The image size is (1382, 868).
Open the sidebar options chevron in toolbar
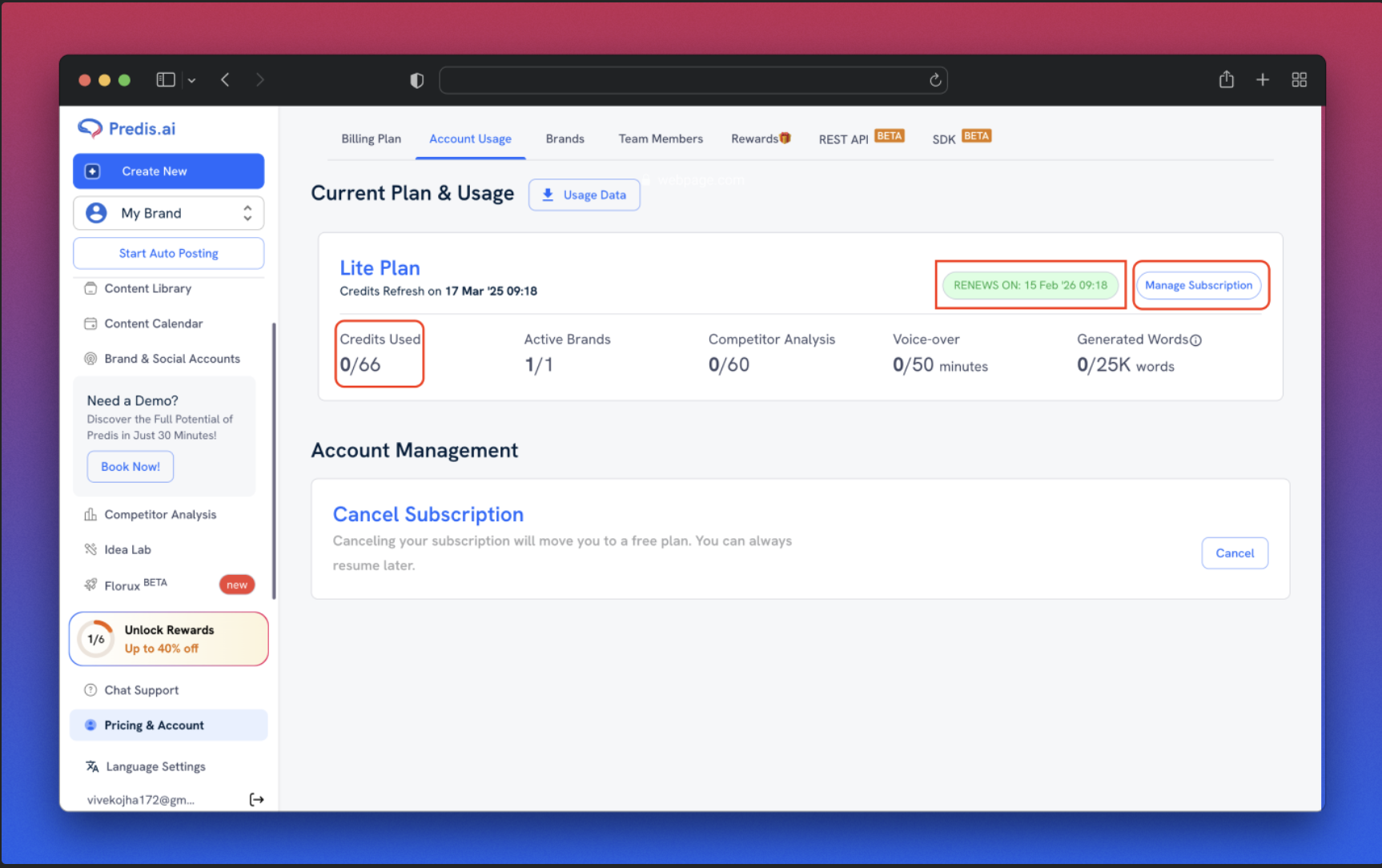191,80
